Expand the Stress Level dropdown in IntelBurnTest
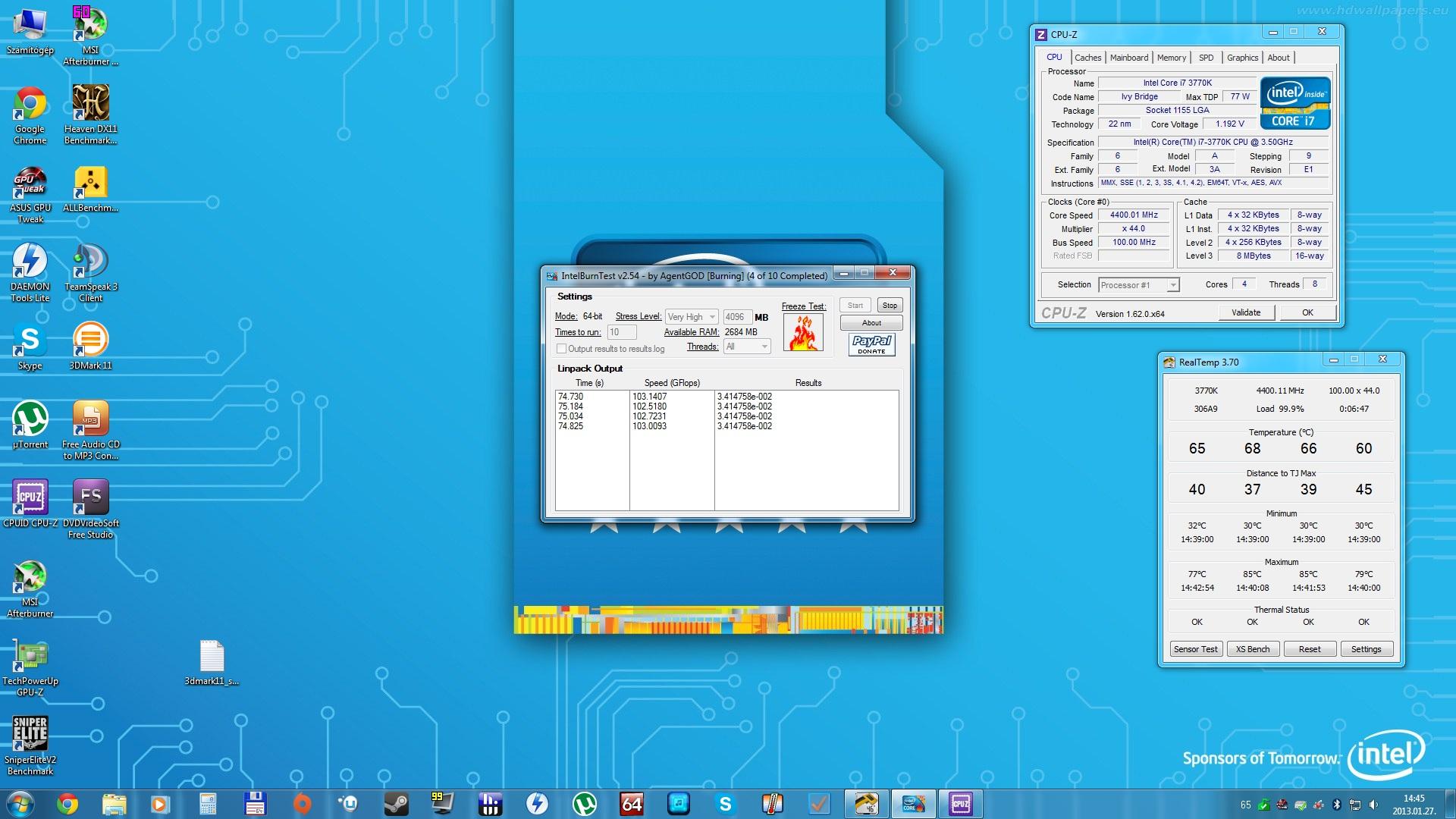Screen dimensions: 1456x819 coord(691,317)
